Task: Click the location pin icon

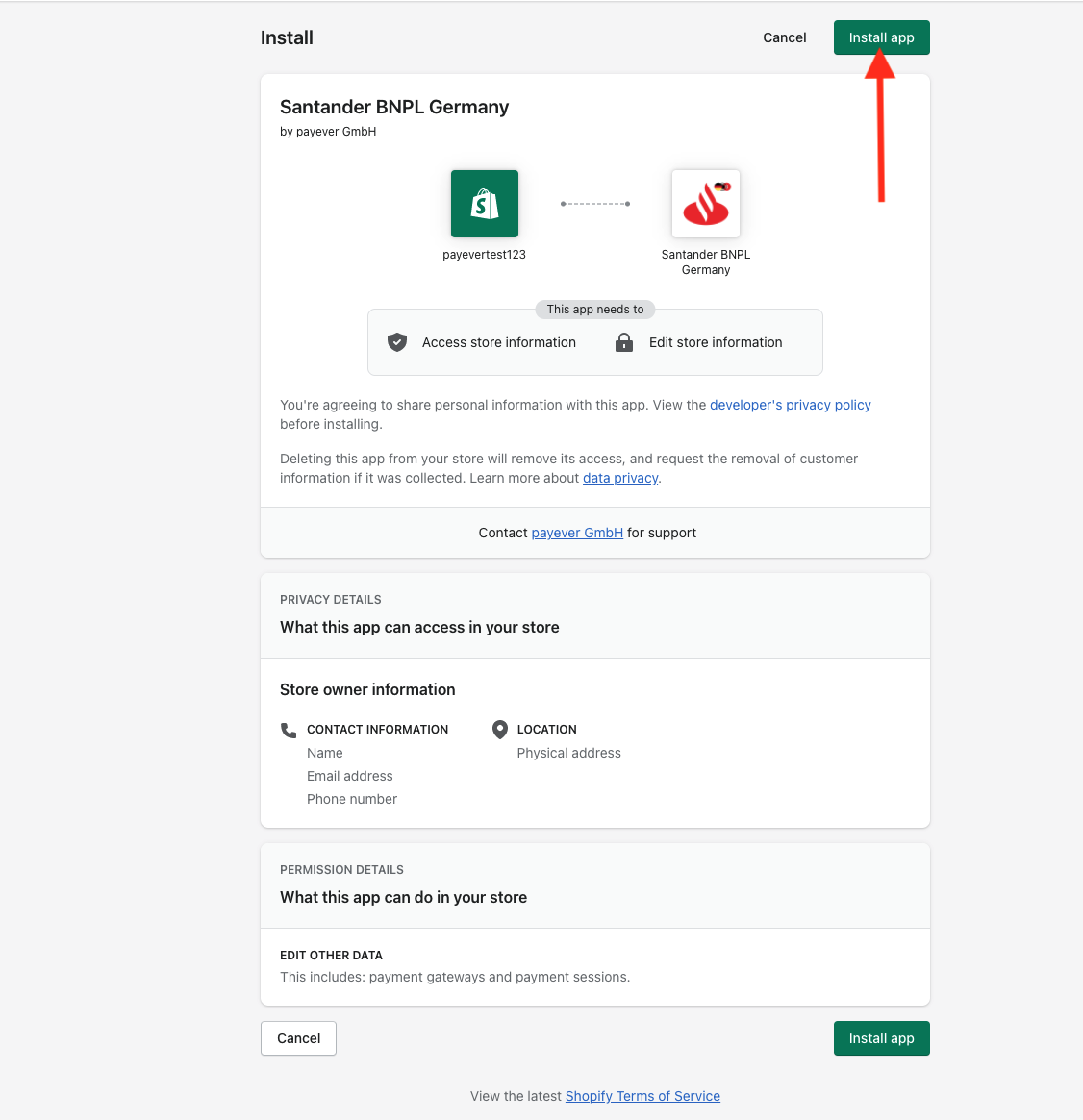Action: [x=500, y=730]
